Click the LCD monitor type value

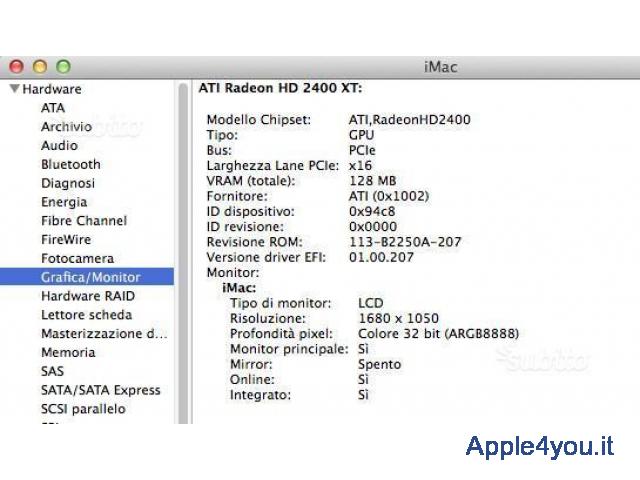[x=371, y=303]
